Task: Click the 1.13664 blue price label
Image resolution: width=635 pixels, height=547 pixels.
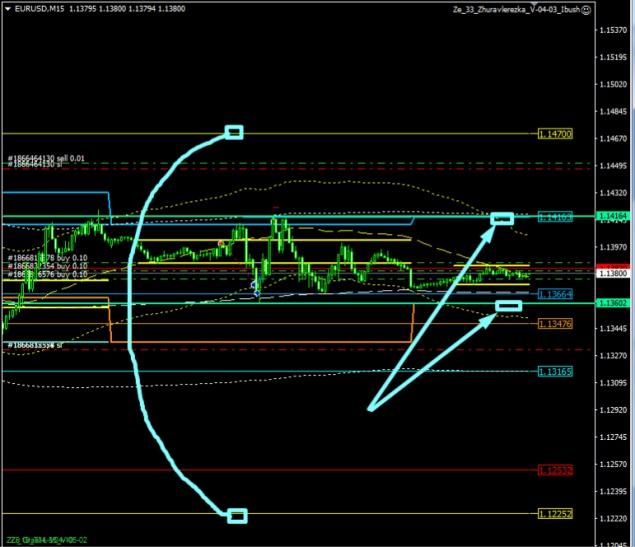Action: [555, 294]
